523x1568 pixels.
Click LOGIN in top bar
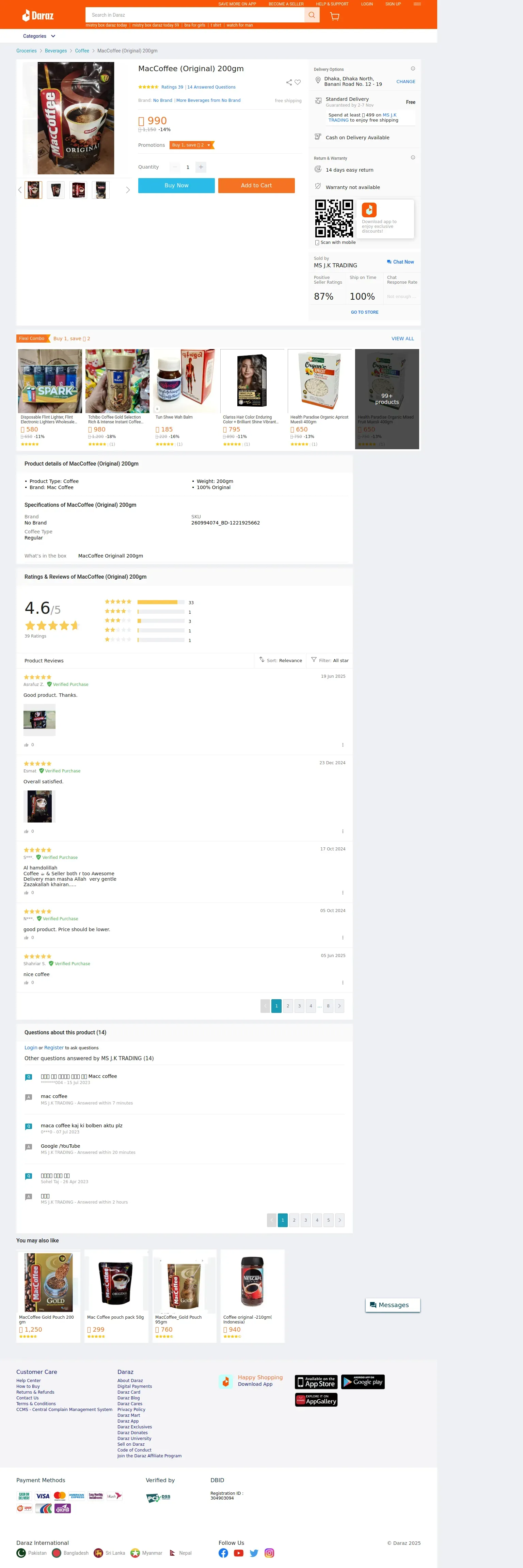[366, 4]
